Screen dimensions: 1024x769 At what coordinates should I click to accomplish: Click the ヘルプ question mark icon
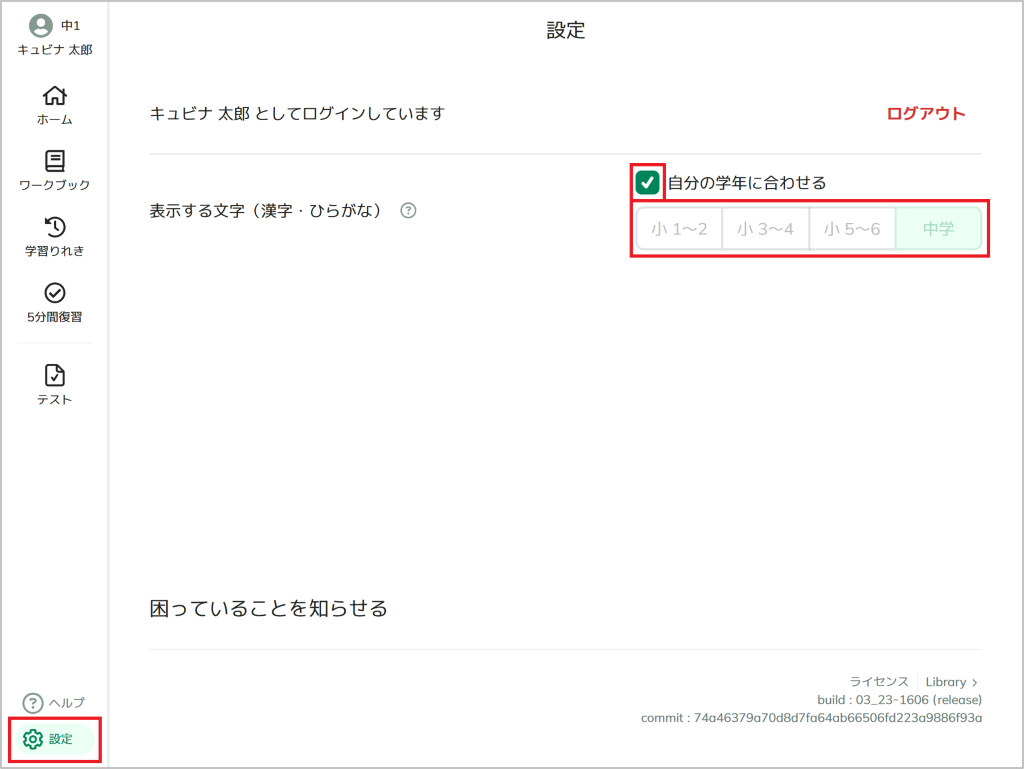coord(33,703)
